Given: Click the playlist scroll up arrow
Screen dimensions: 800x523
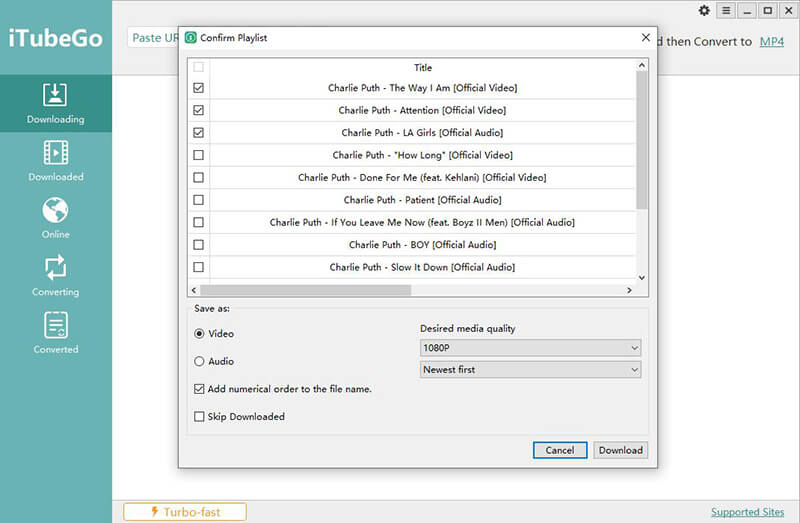Looking at the screenshot, I should pos(642,65).
